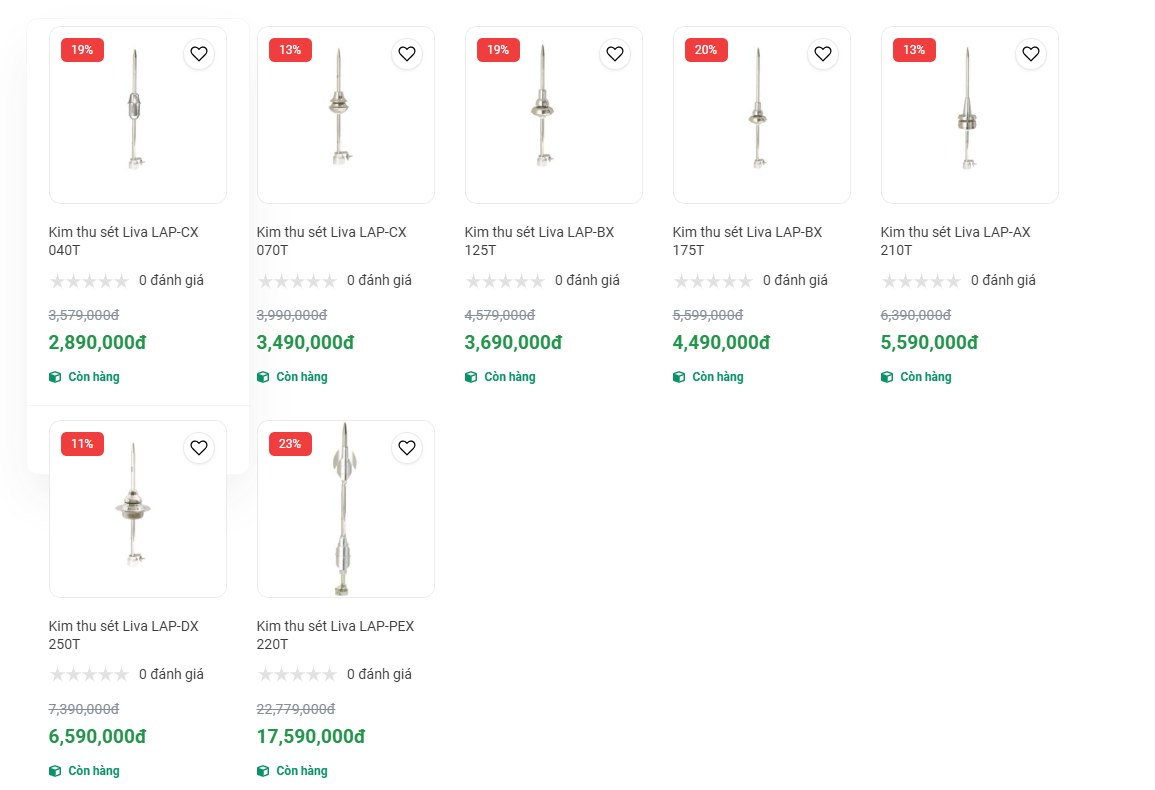Click the 23% discount badge

(290, 444)
